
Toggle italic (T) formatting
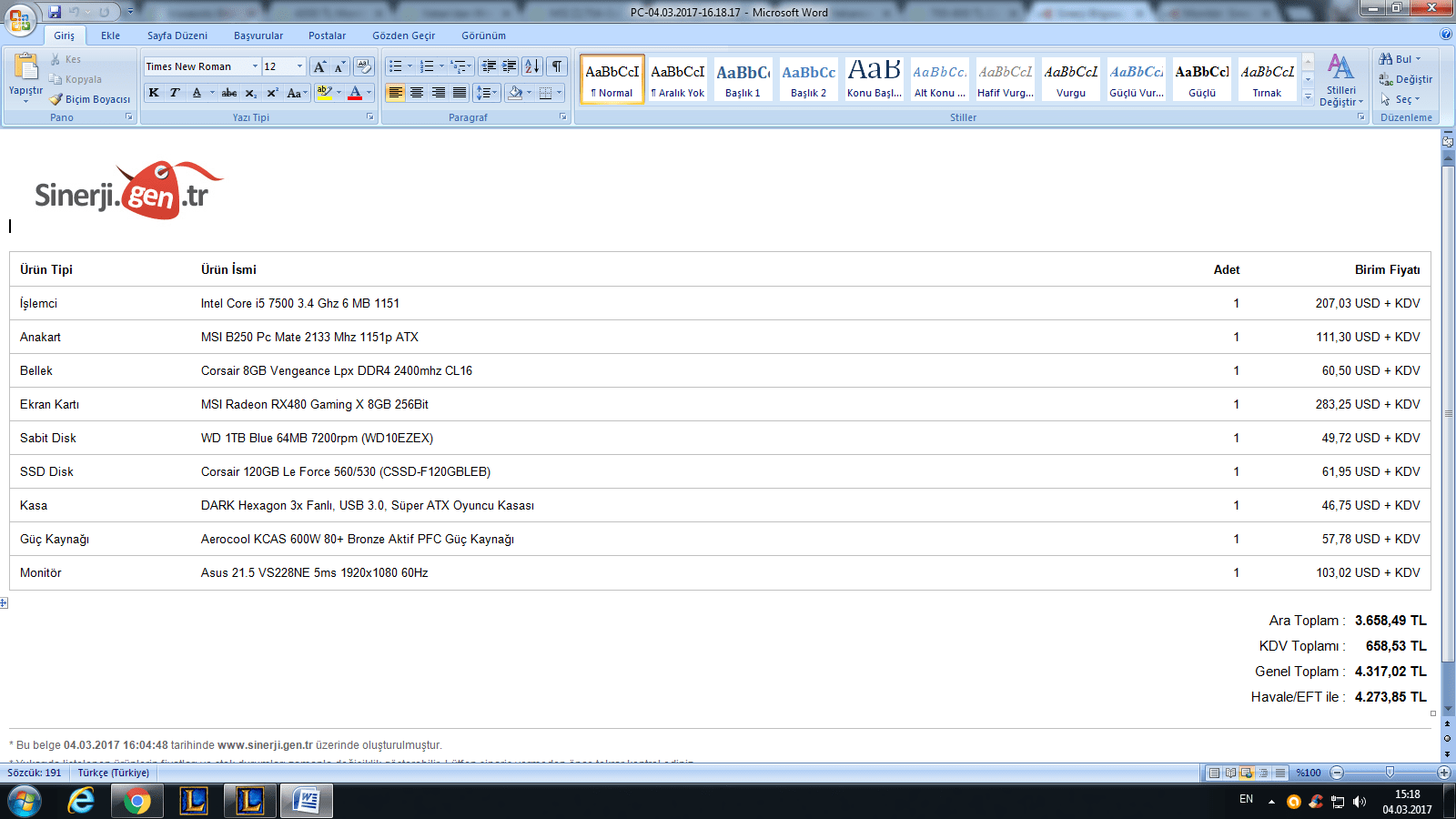pos(175,93)
